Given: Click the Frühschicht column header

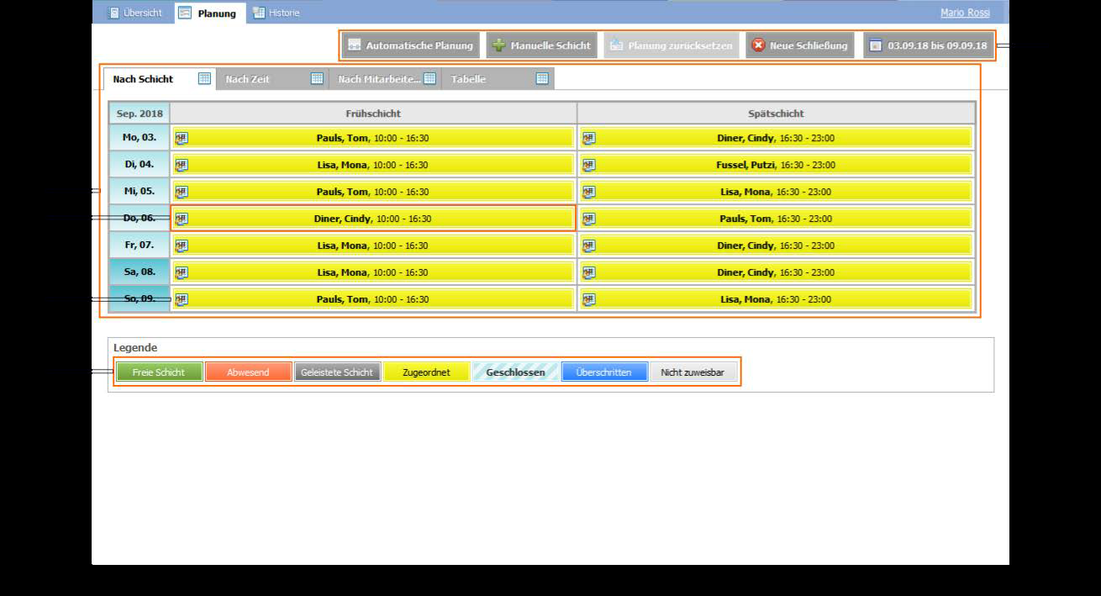Looking at the screenshot, I should [x=373, y=113].
